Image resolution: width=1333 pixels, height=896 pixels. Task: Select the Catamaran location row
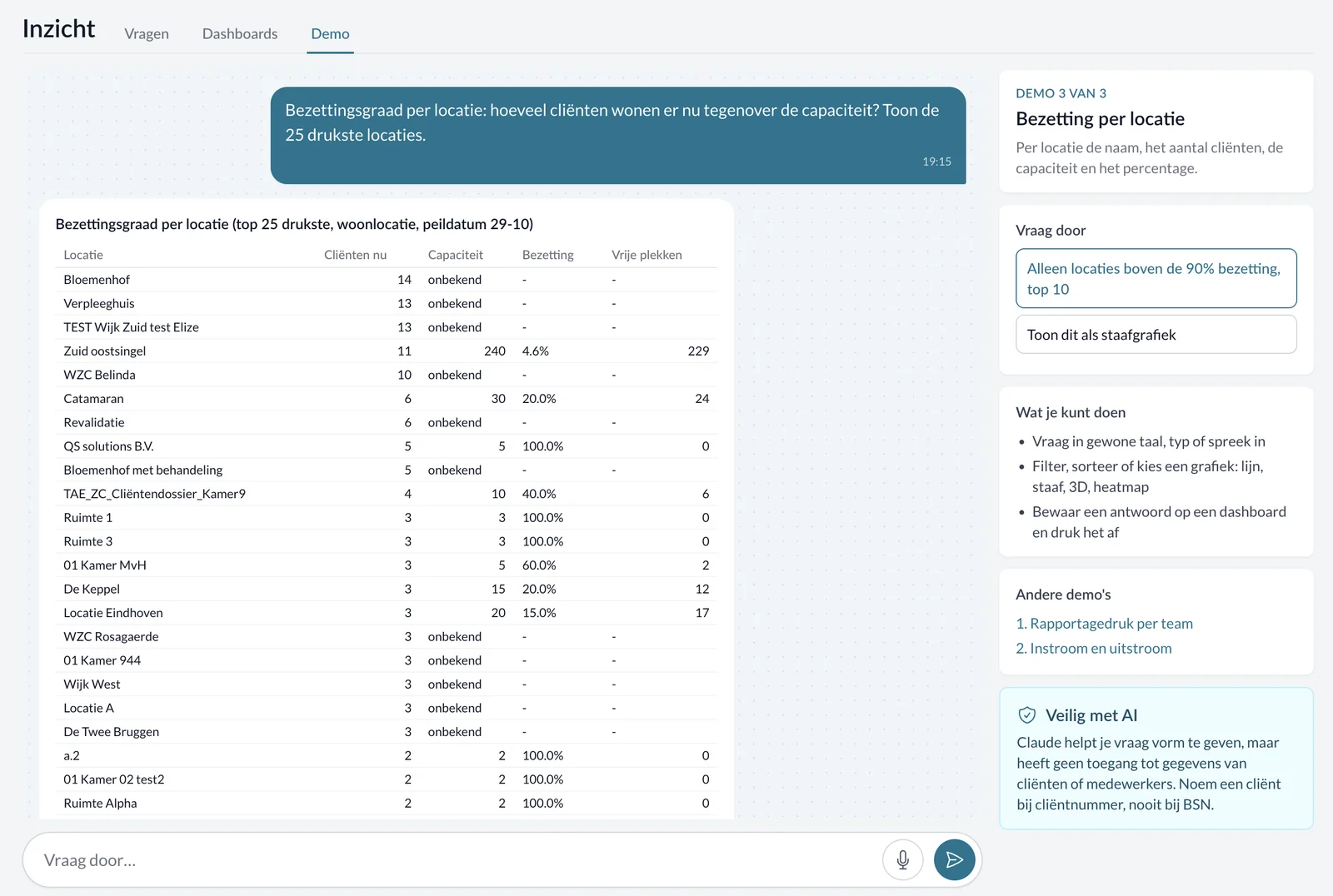click(x=387, y=399)
